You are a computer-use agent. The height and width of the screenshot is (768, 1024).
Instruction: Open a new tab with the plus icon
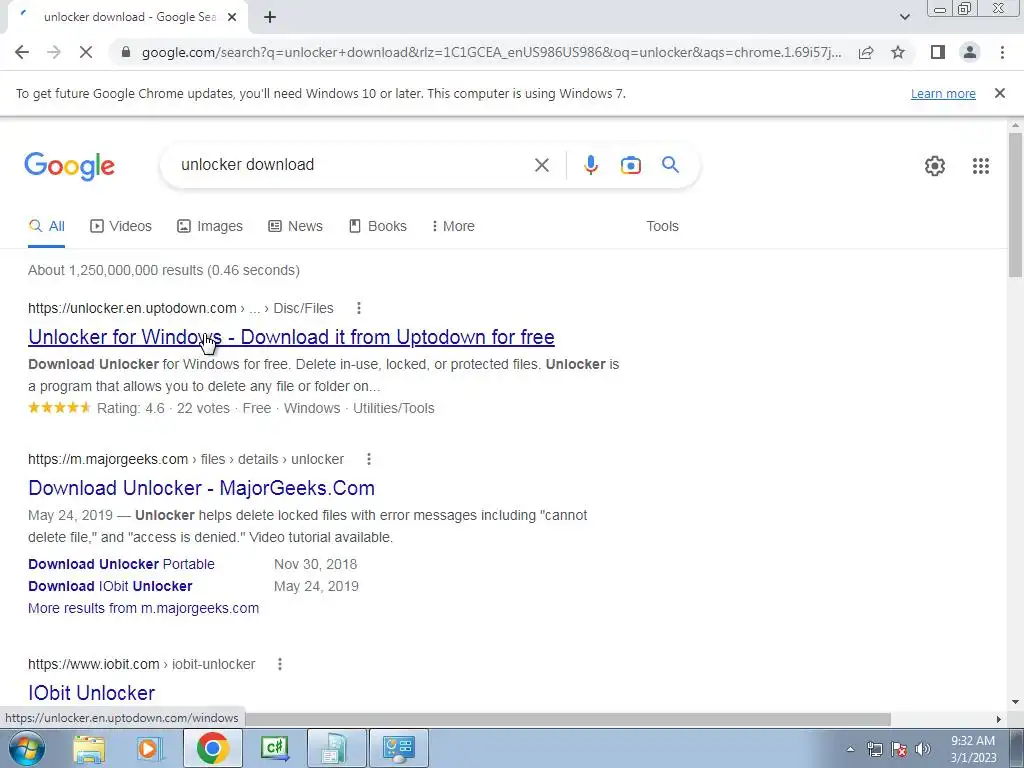pyautogui.click(x=270, y=18)
